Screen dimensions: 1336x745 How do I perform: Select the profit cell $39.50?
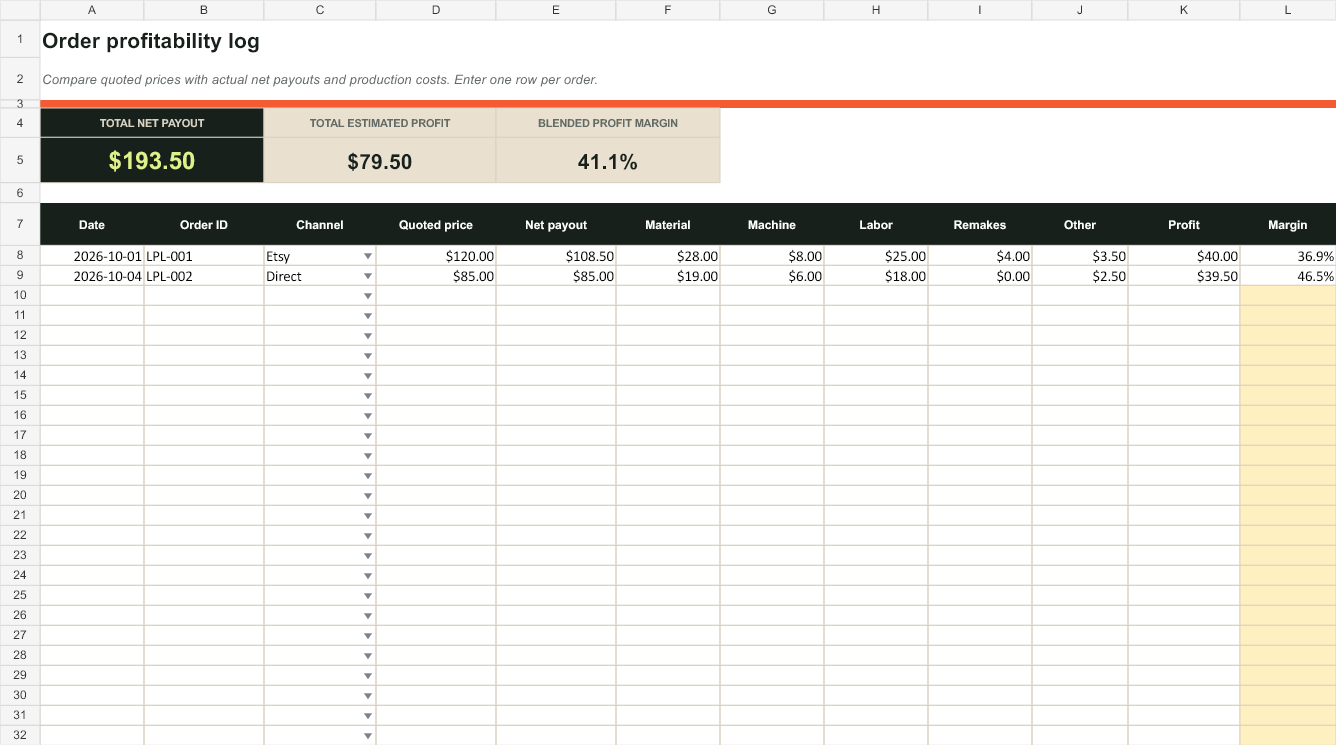(x=1184, y=276)
